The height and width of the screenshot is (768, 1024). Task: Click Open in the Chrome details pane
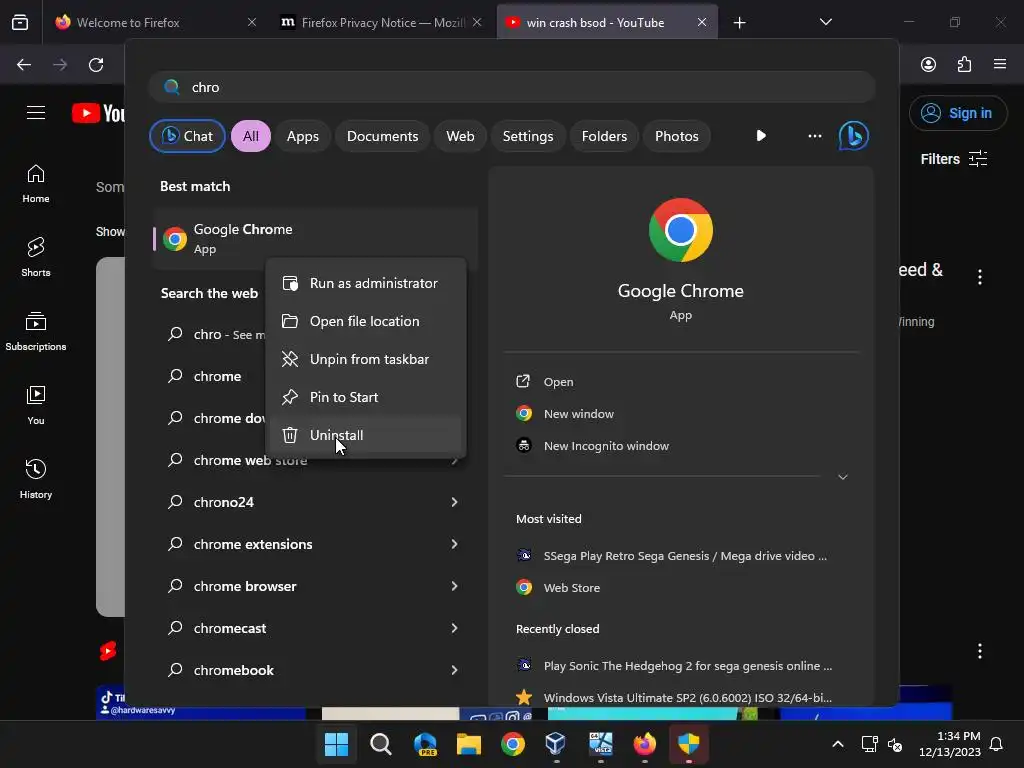click(x=558, y=382)
